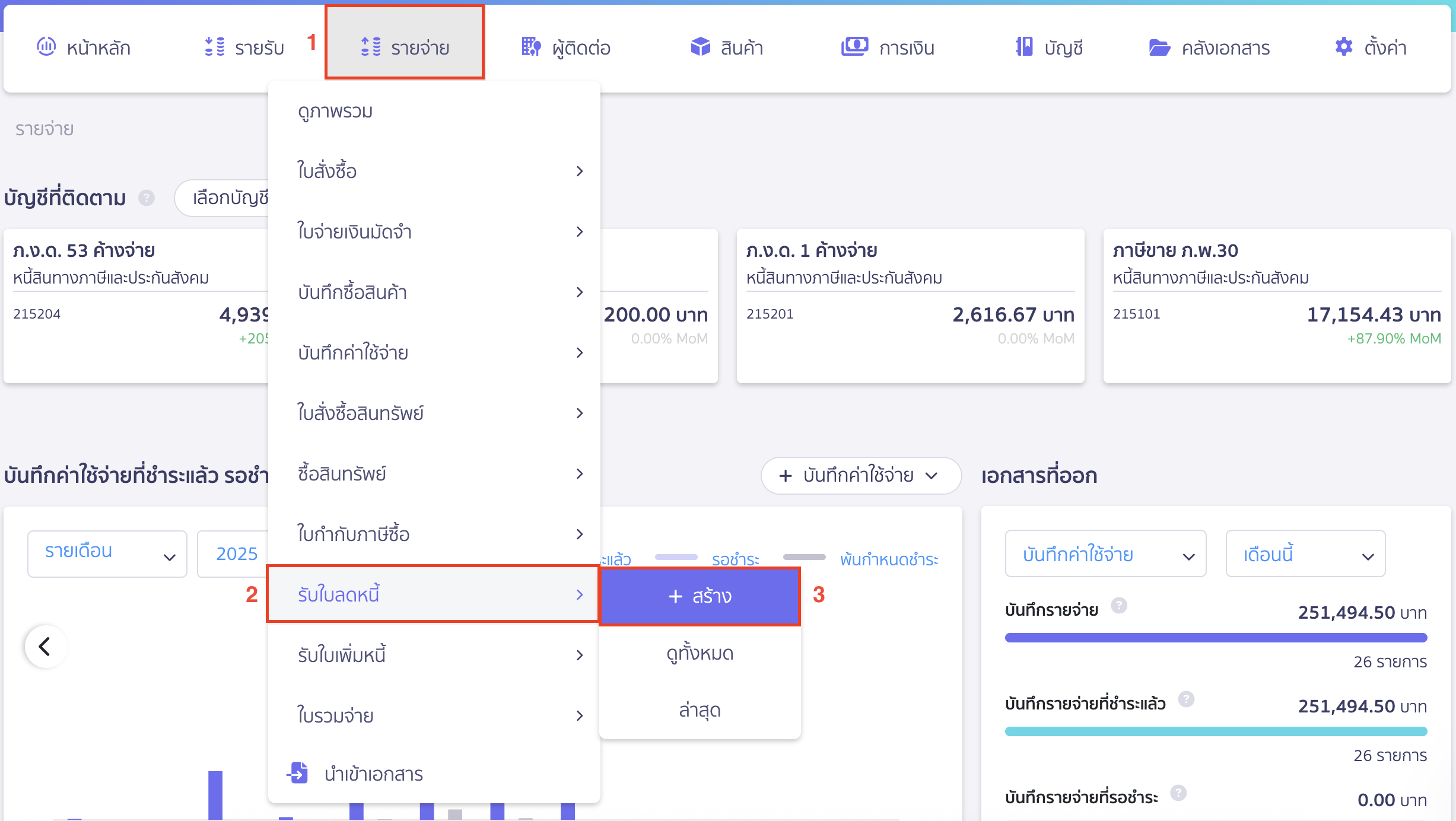Expand the ใบกำกับภาษีซื้อ submenu
The image size is (1456, 821).
click(x=434, y=534)
